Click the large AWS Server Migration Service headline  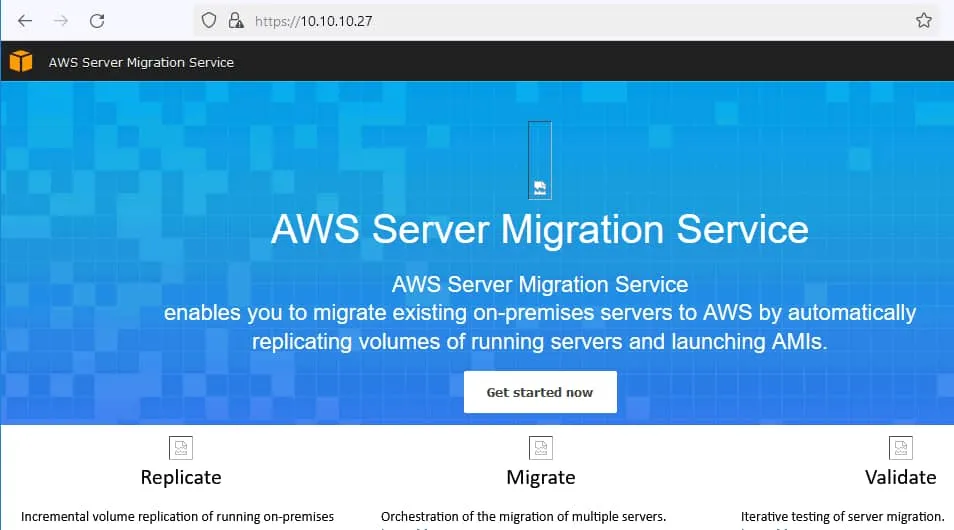539,229
